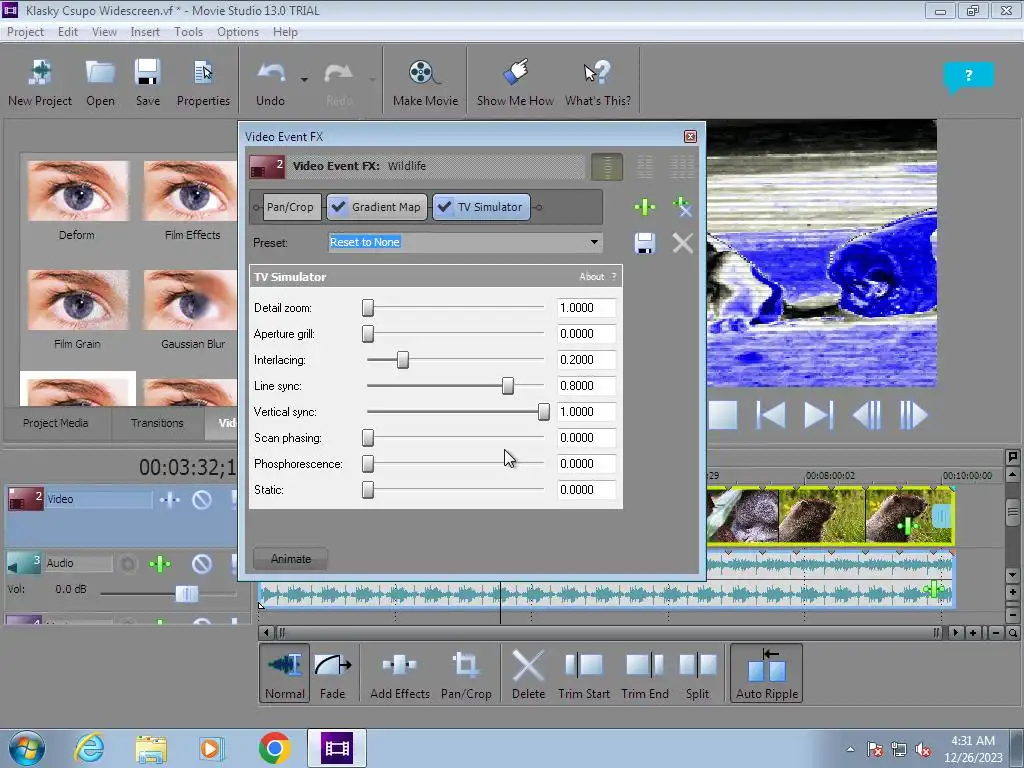Screen dimensions: 1024x768
Task: Close the Video Event FX dialog
Action: click(x=690, y=136)
